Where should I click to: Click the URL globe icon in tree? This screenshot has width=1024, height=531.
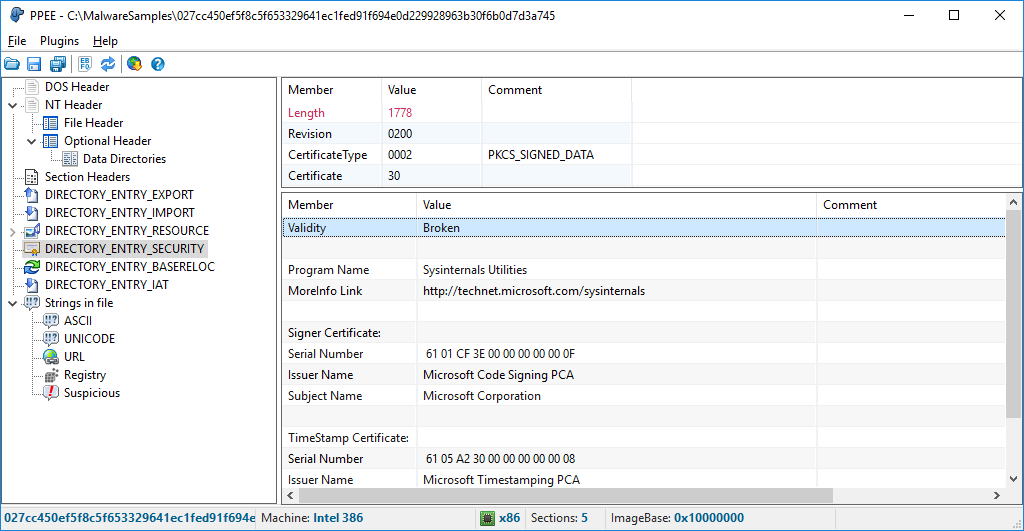coord(50,357)
